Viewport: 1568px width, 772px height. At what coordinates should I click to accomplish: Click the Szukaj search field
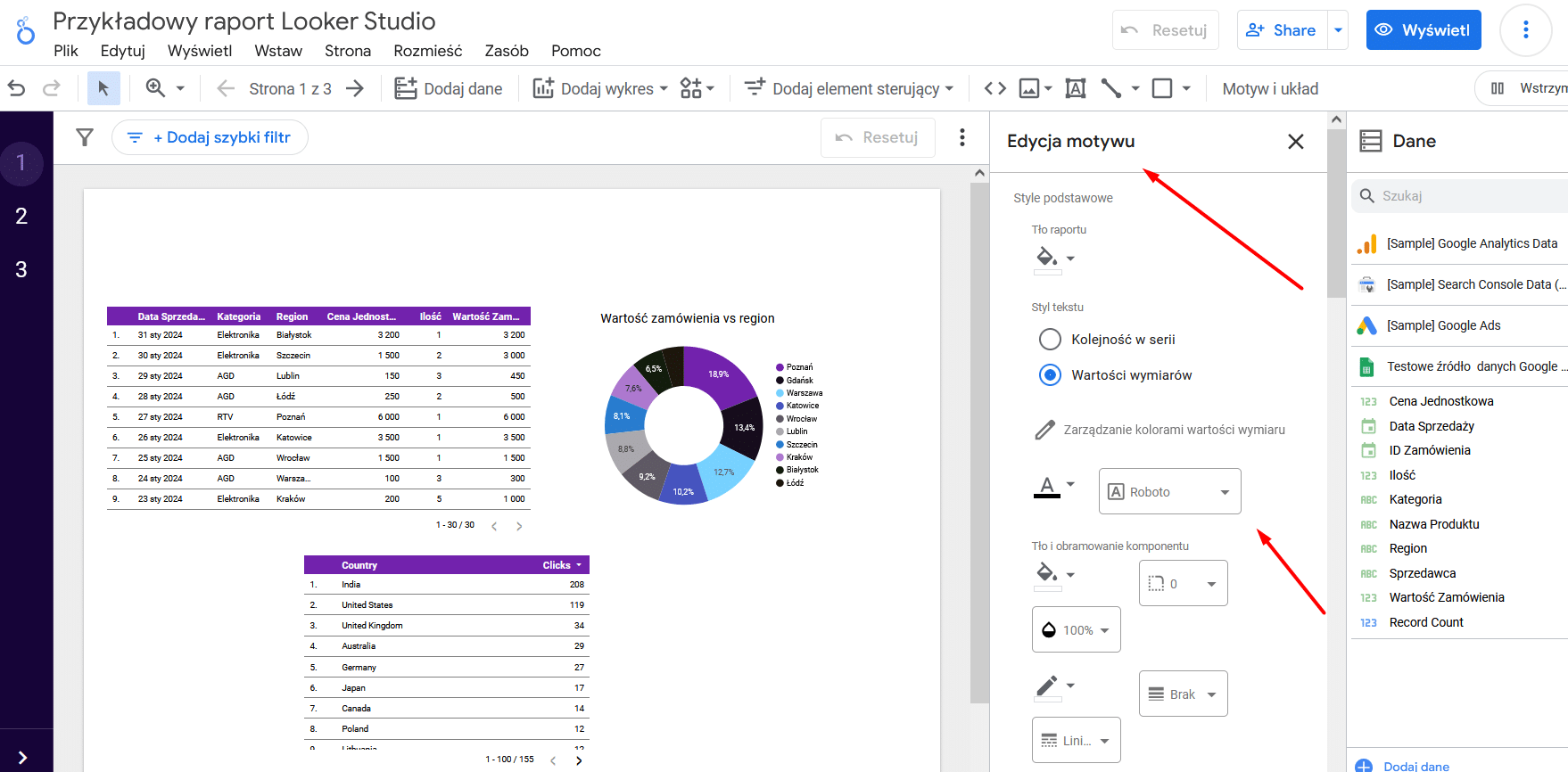(1460, 196)
